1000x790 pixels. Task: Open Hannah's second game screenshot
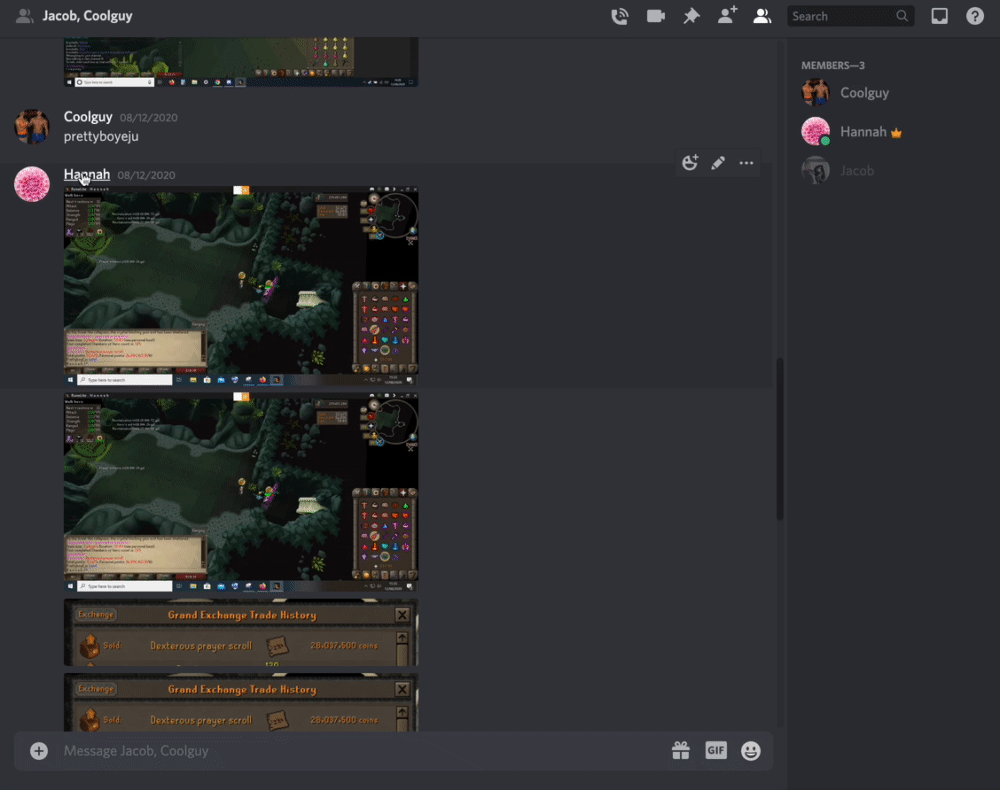click(241, 492)
